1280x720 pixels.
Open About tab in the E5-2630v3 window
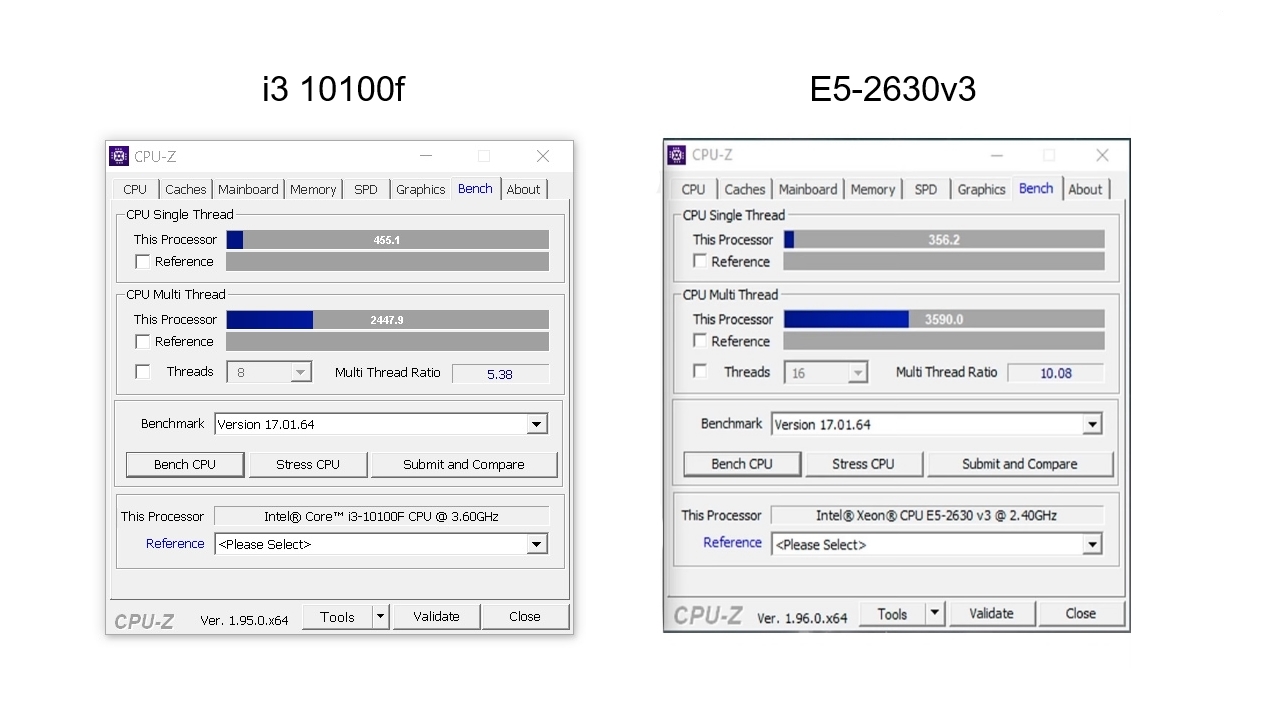coord(1085,189)
